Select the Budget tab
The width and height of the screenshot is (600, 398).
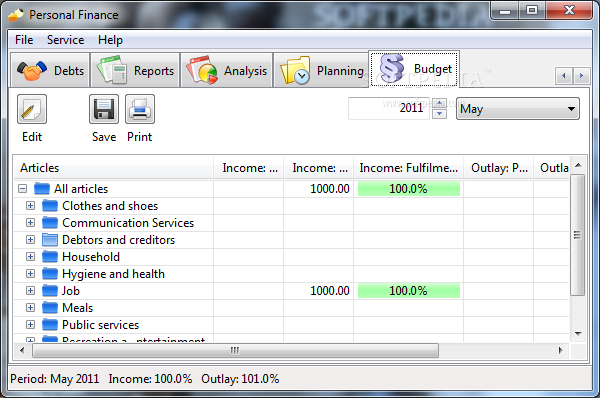coord(414,69)
